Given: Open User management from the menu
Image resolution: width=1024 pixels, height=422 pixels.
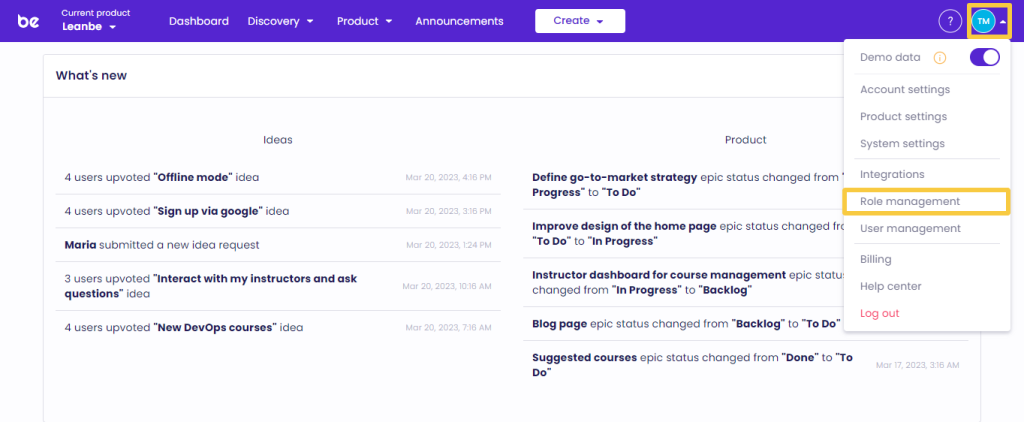Looking at the screenshot, I should coord(910,229).
